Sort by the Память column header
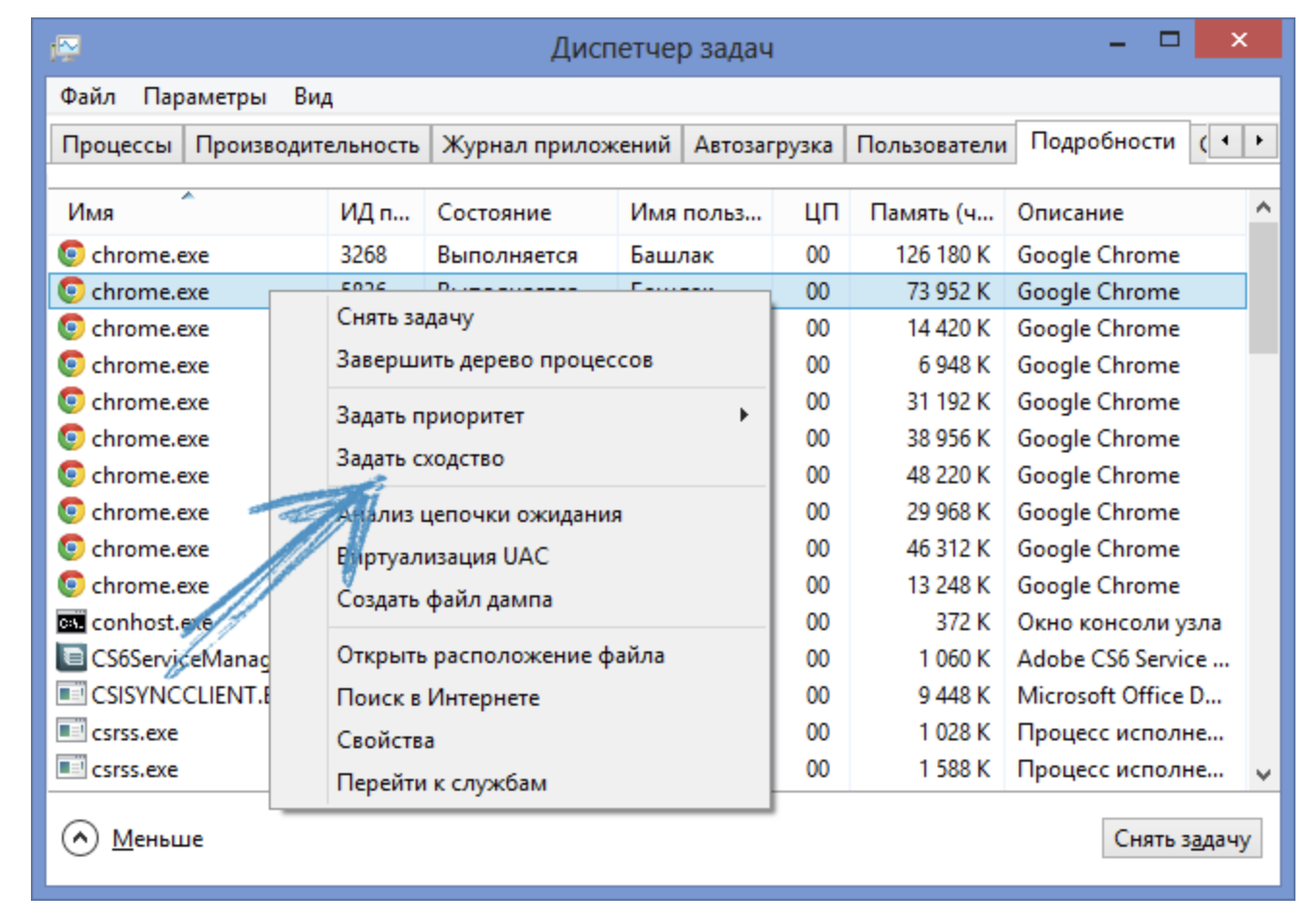The width and height of the screenshot is (1309, 924). [x=930, y=213]
